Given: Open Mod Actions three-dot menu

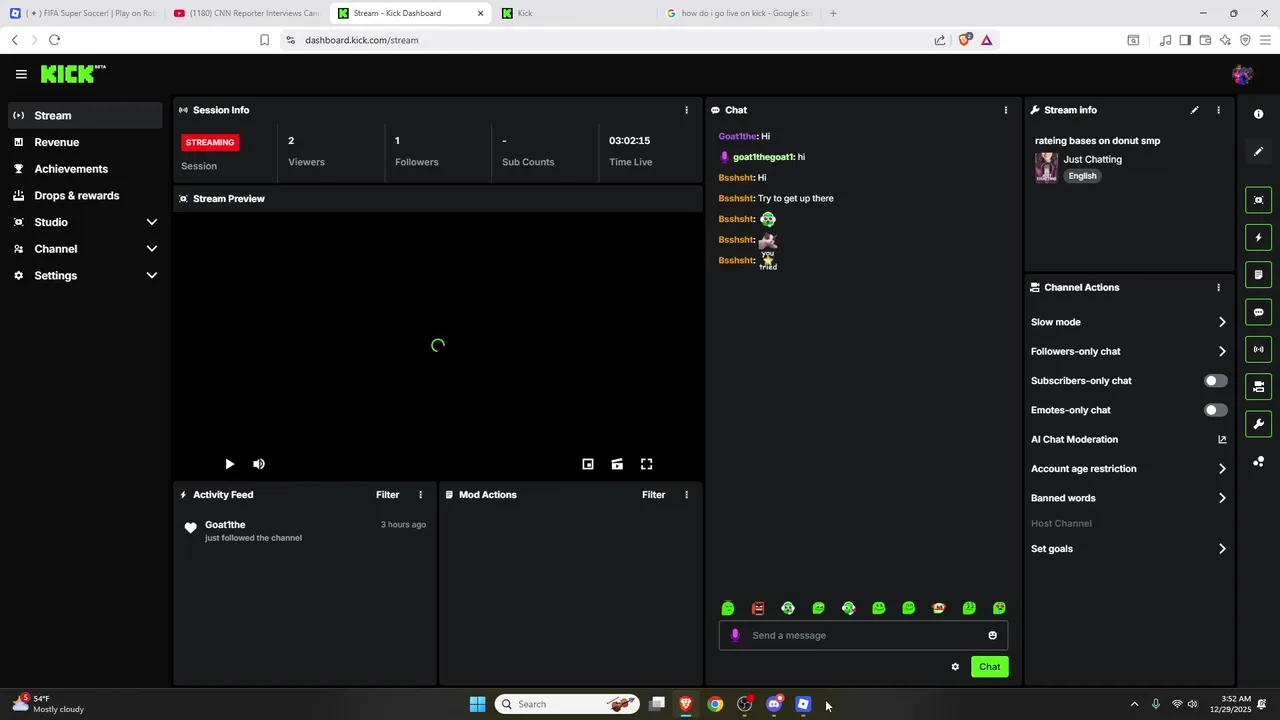Looking at the screenshot, I should tap(686, 495).
